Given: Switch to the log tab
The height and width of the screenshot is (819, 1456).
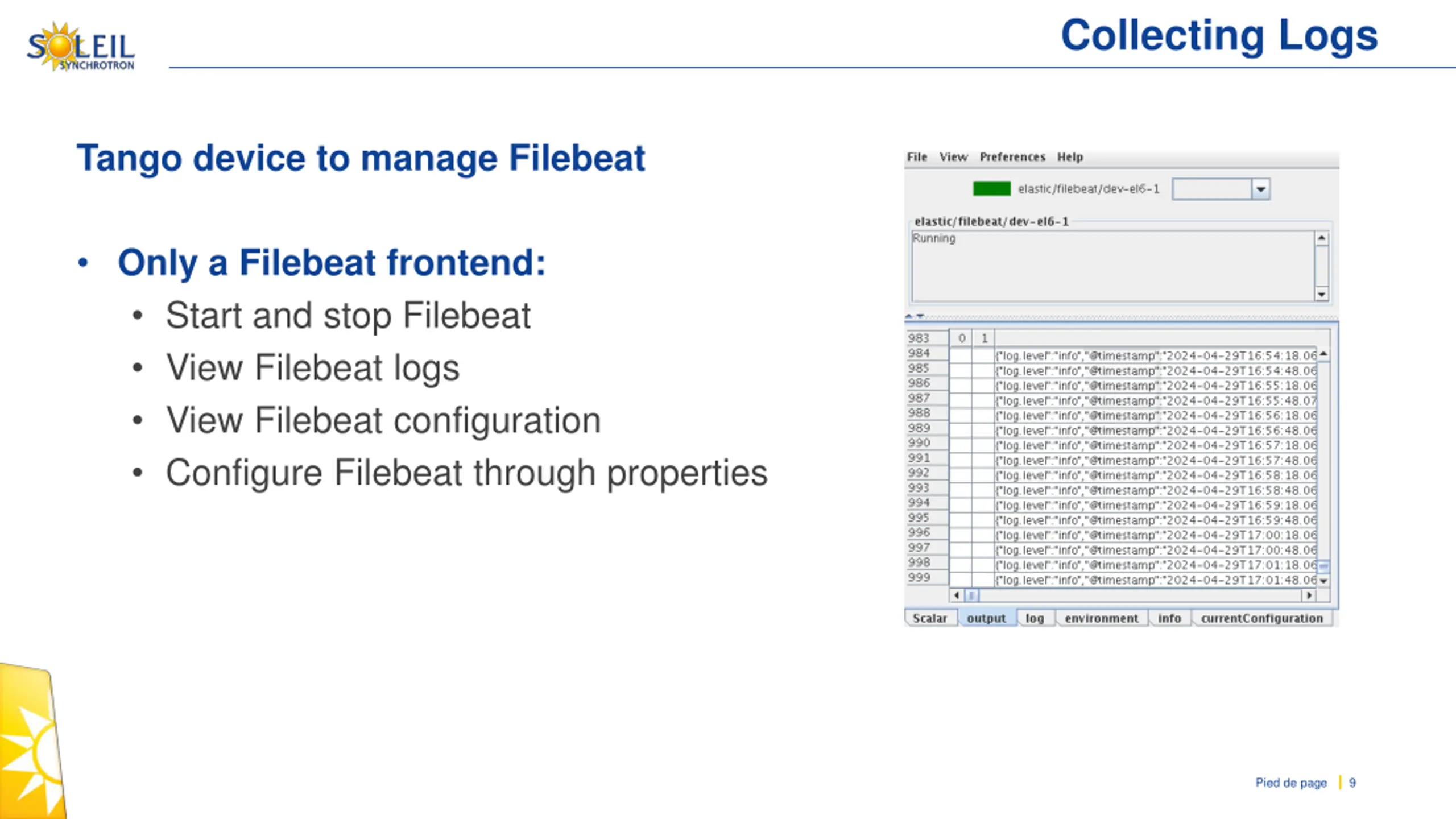Looking at the screenshot, I should [1035, 618].
